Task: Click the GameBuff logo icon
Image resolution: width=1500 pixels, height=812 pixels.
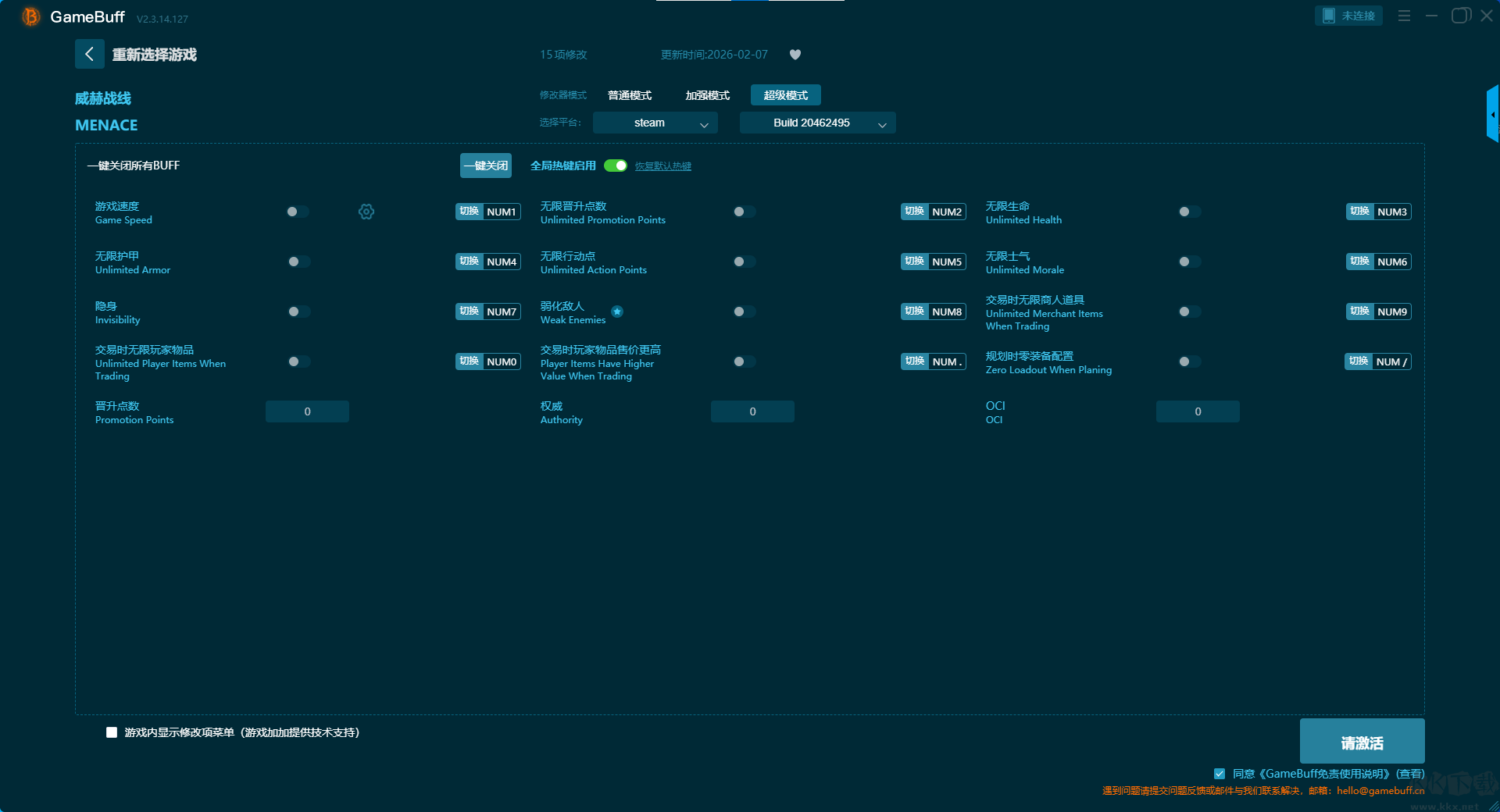Action: click(30, 16)
